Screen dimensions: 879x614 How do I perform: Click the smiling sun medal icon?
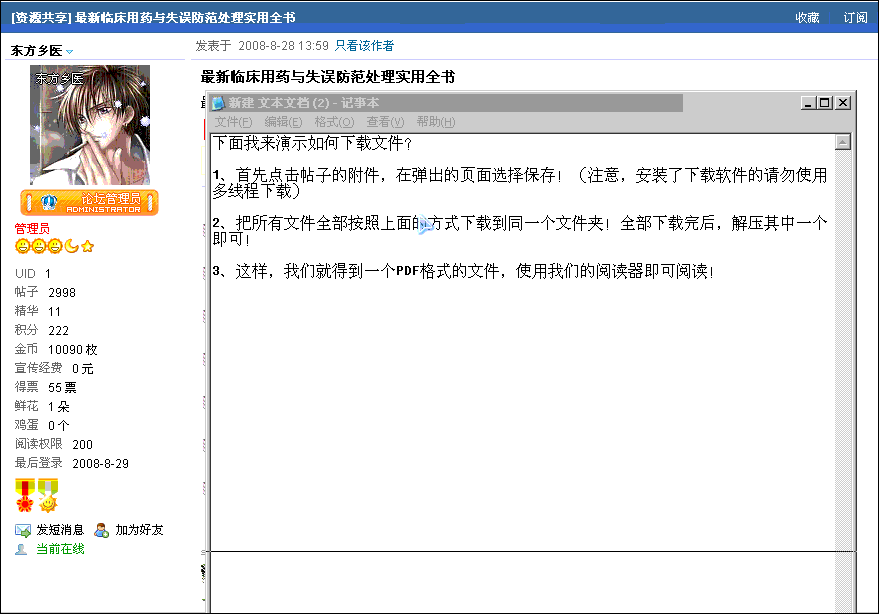coord(48,495)
